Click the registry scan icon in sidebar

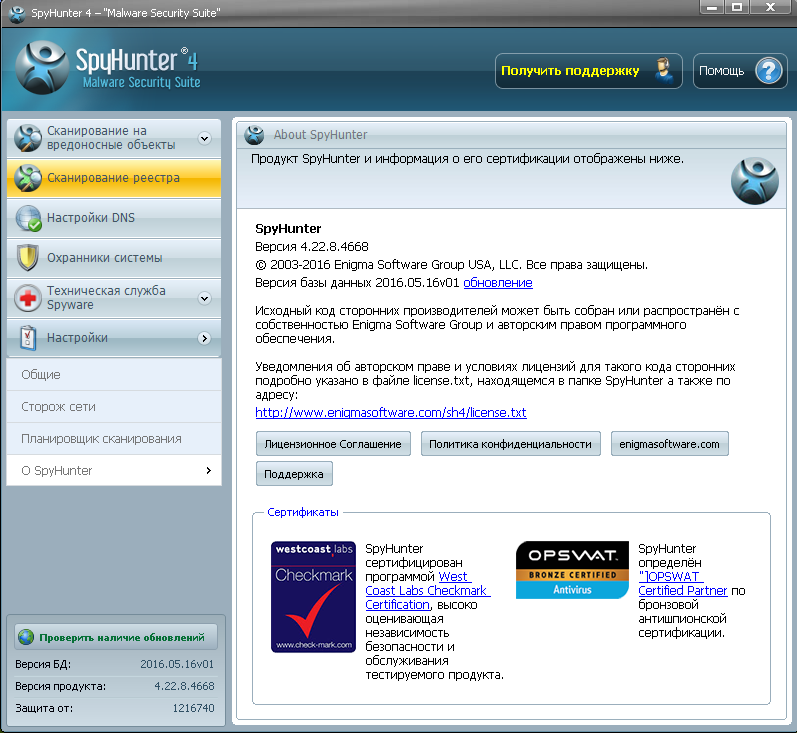click(x=29, y=178)
